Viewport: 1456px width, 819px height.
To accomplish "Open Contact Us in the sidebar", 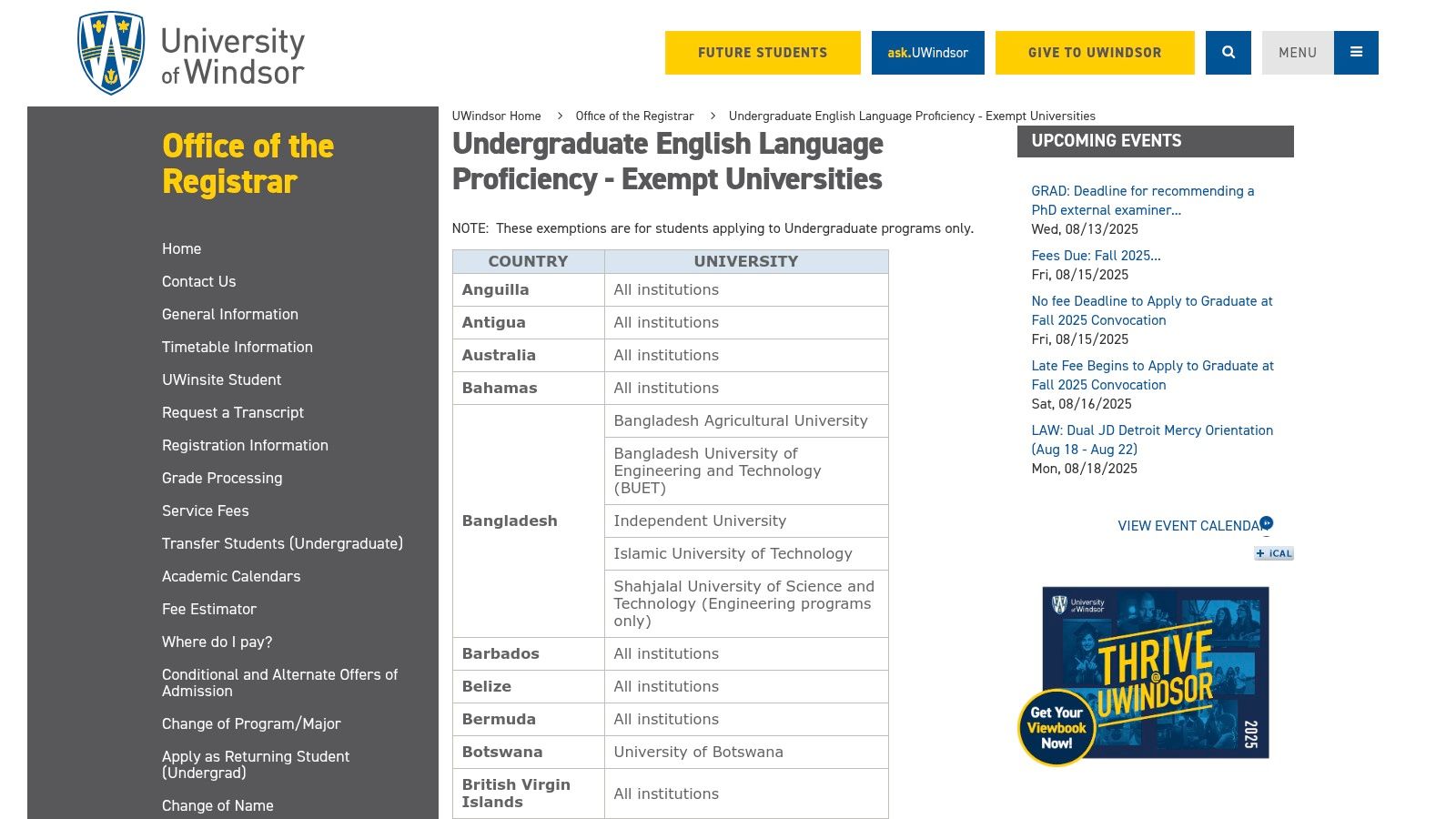I will [x=198, y=281].
